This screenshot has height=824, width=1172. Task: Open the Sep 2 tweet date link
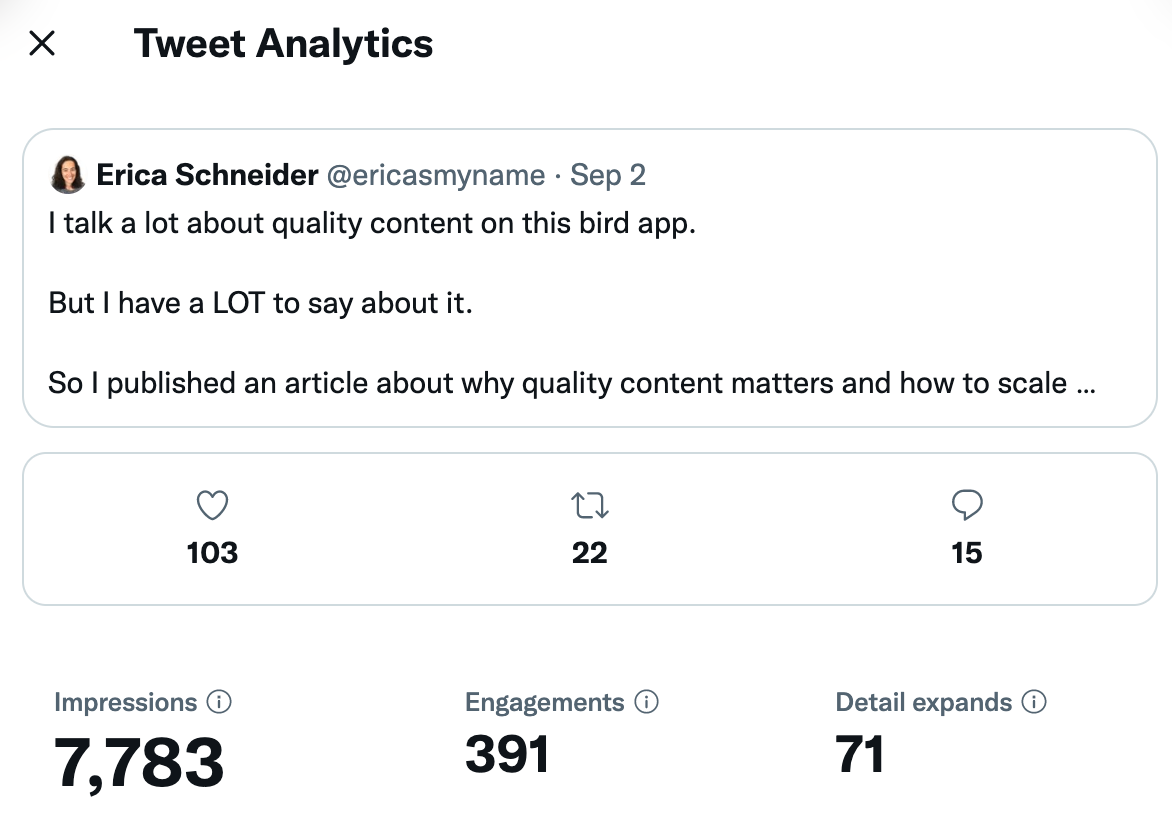[x=608, y=176]
